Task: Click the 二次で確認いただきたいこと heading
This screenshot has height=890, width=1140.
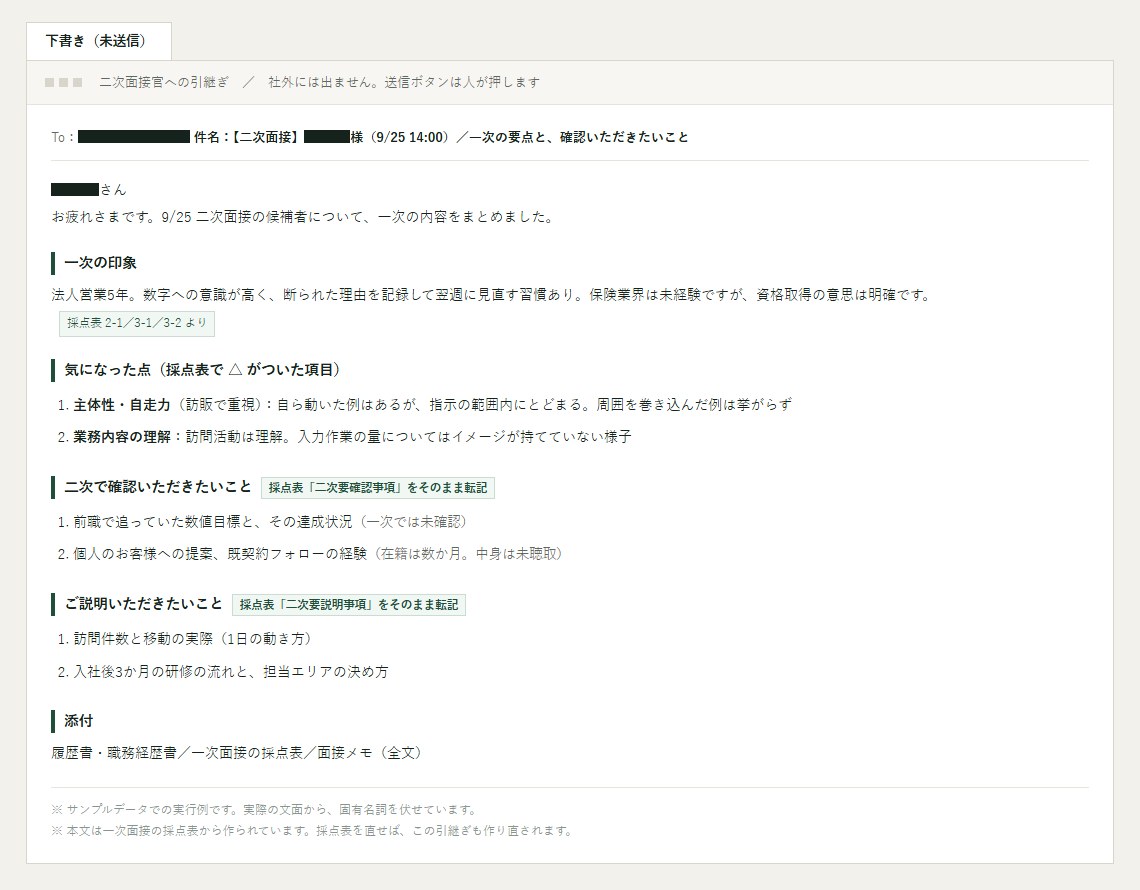Action: pyautogui.click(x=158, y=486)
